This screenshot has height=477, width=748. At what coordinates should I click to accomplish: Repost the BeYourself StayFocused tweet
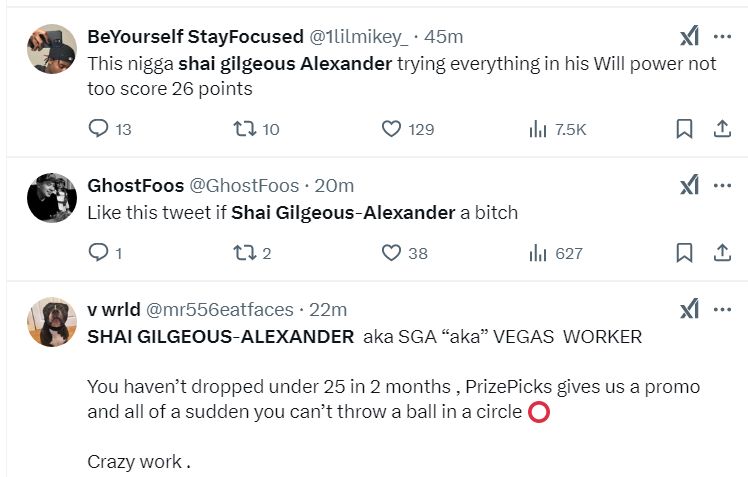[x=245, y=129]
